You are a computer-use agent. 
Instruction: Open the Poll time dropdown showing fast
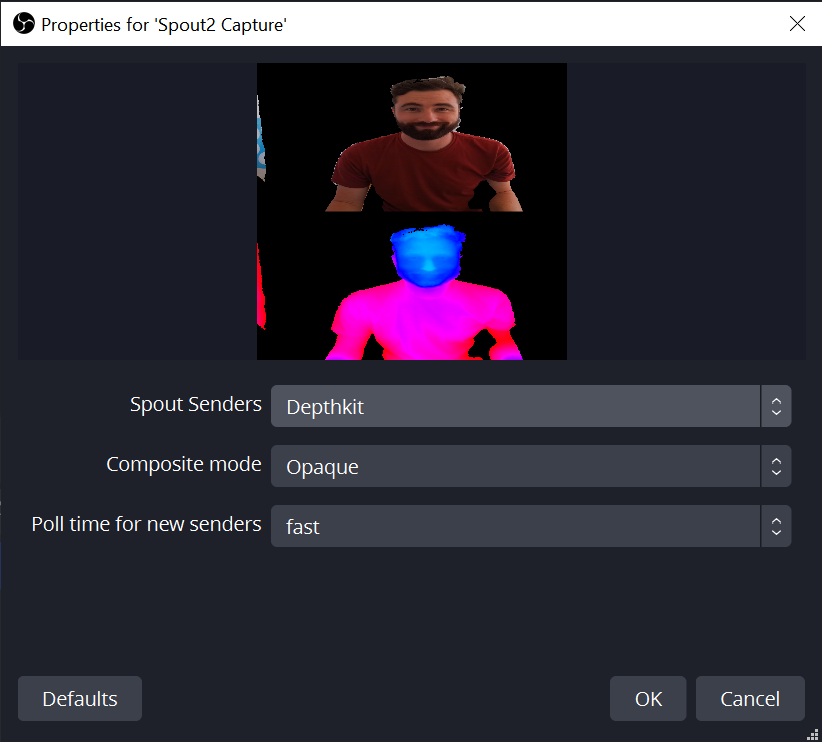click(x=500, y=525)
